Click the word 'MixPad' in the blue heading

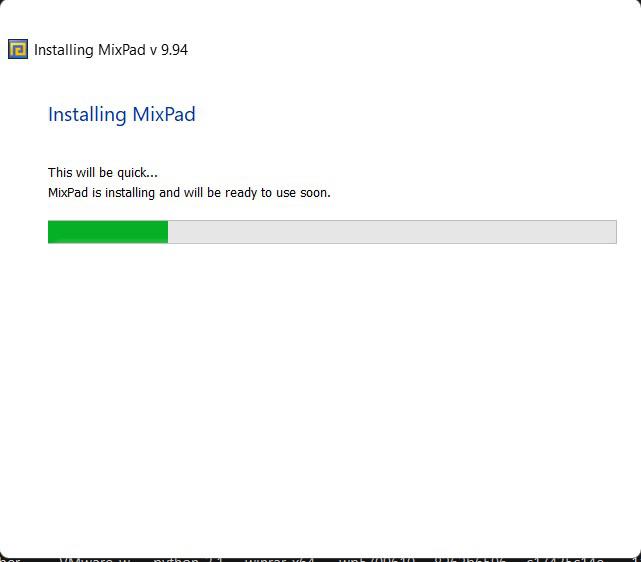click(164, 114)
